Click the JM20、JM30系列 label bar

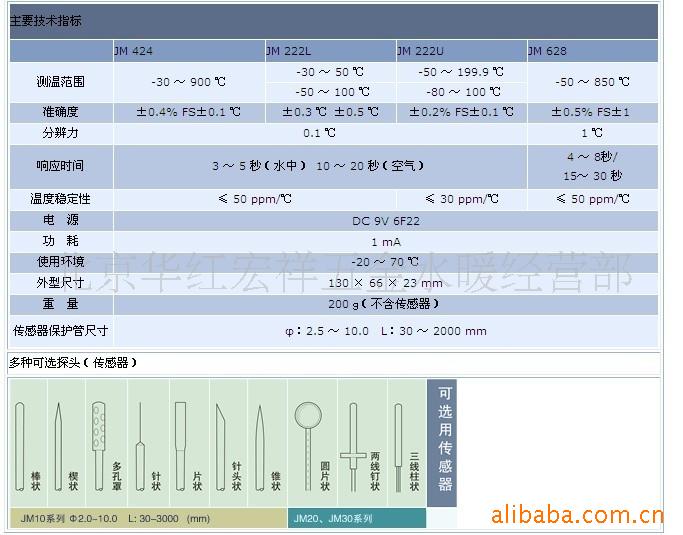[x=356, y=518]
